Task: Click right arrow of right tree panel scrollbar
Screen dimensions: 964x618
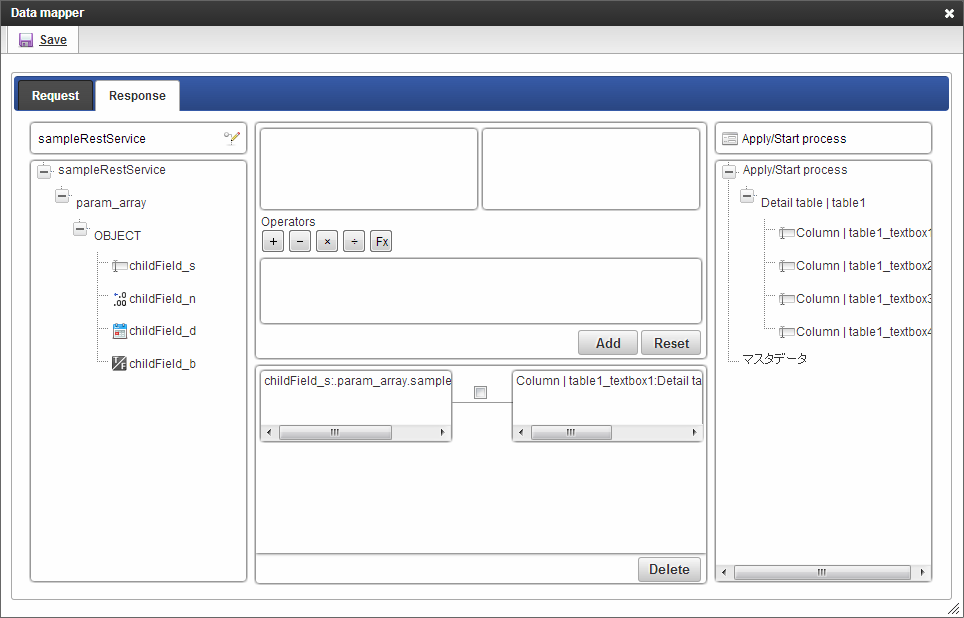Action: pyautogui.click(x=922, y=572)
